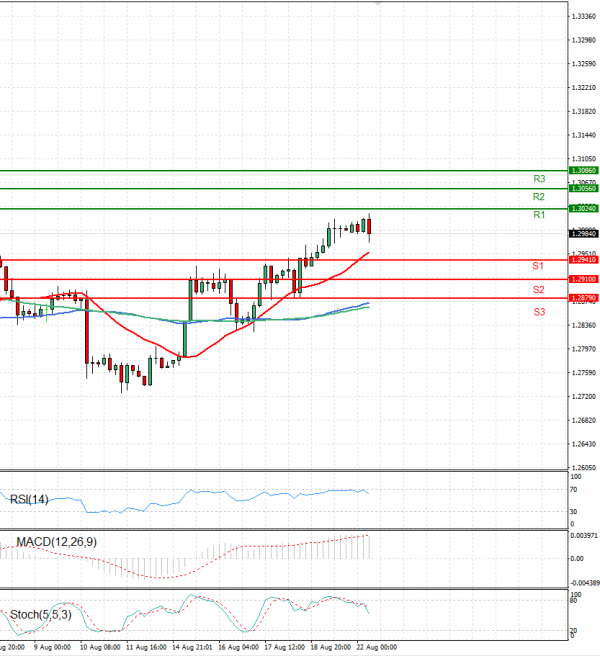600x656 pixels.
Task: Click the RSI scale value 30
Action: [x=574, y=512]
